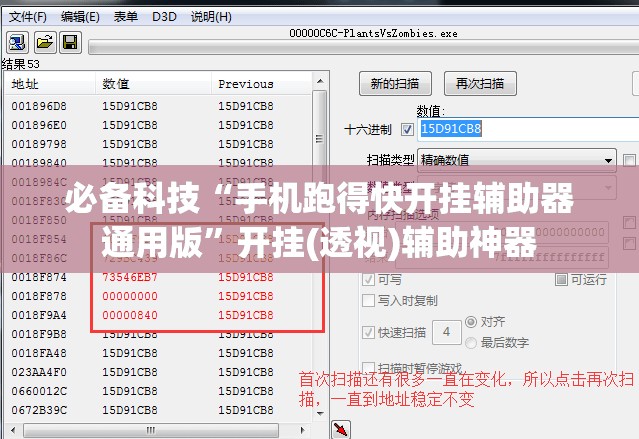The height and width of the screenshot is (439, 639).
Task: Click the 数值 input field with 15D91CB8
Action: (528, 129)
